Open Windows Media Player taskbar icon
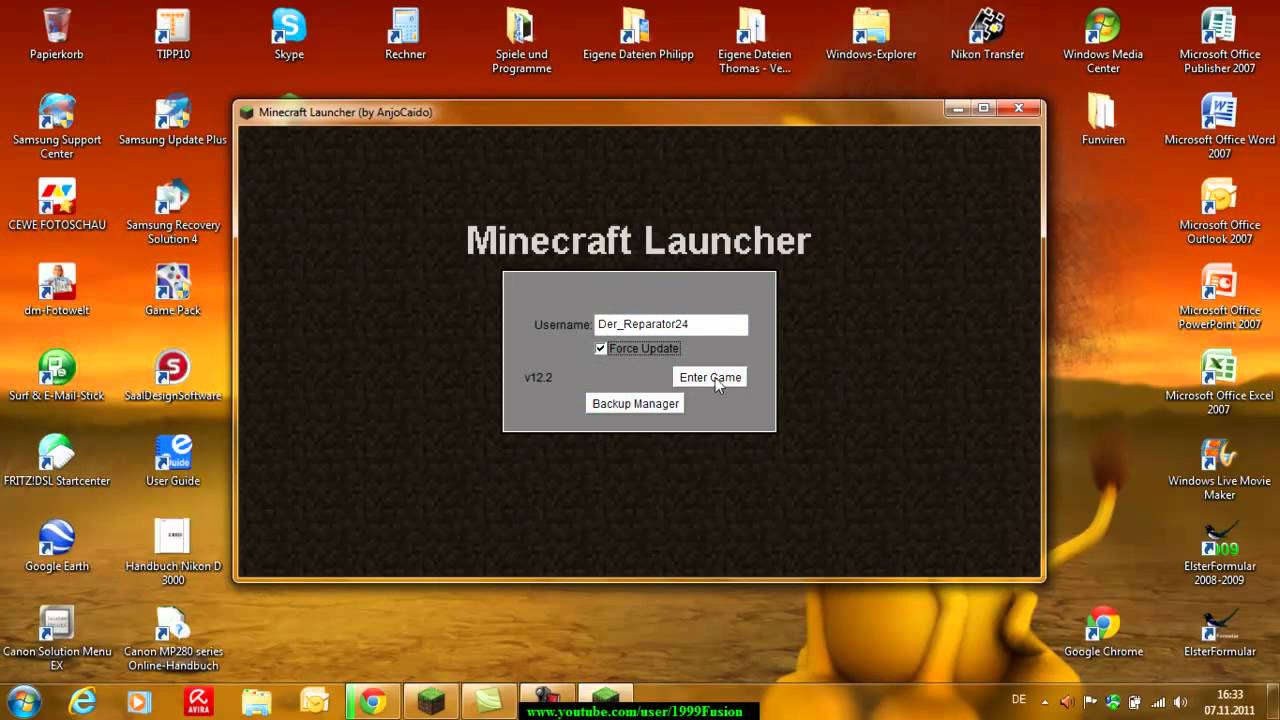This screenshot has height=720, width=1280. 139,701
